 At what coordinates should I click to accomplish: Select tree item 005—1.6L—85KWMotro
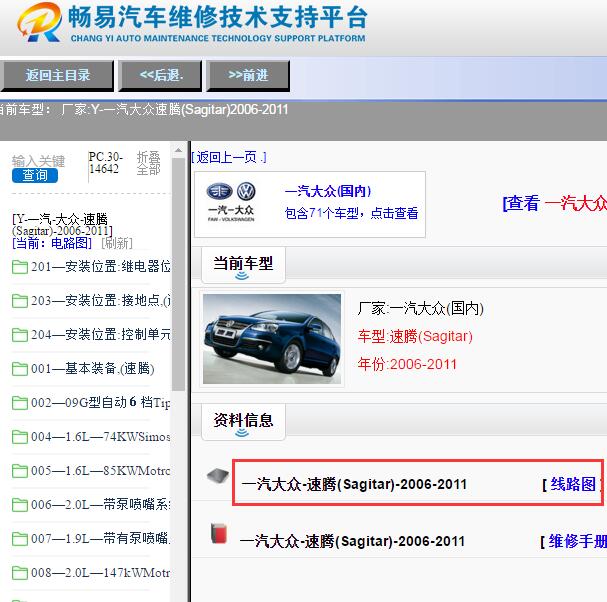click(x=101, y=471)
